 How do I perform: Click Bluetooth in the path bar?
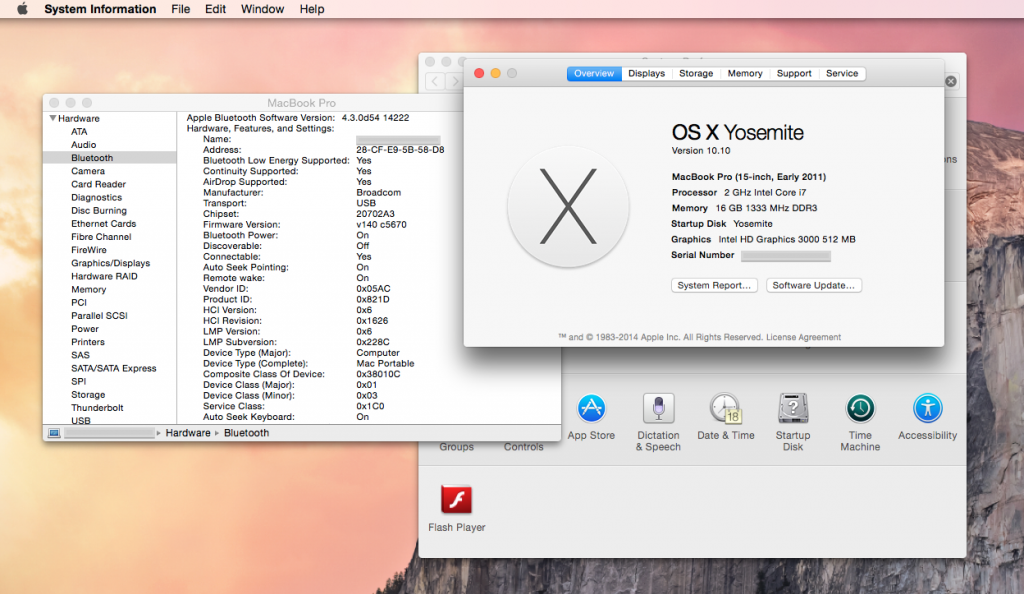pyautogui.click(x=246, y=433)
